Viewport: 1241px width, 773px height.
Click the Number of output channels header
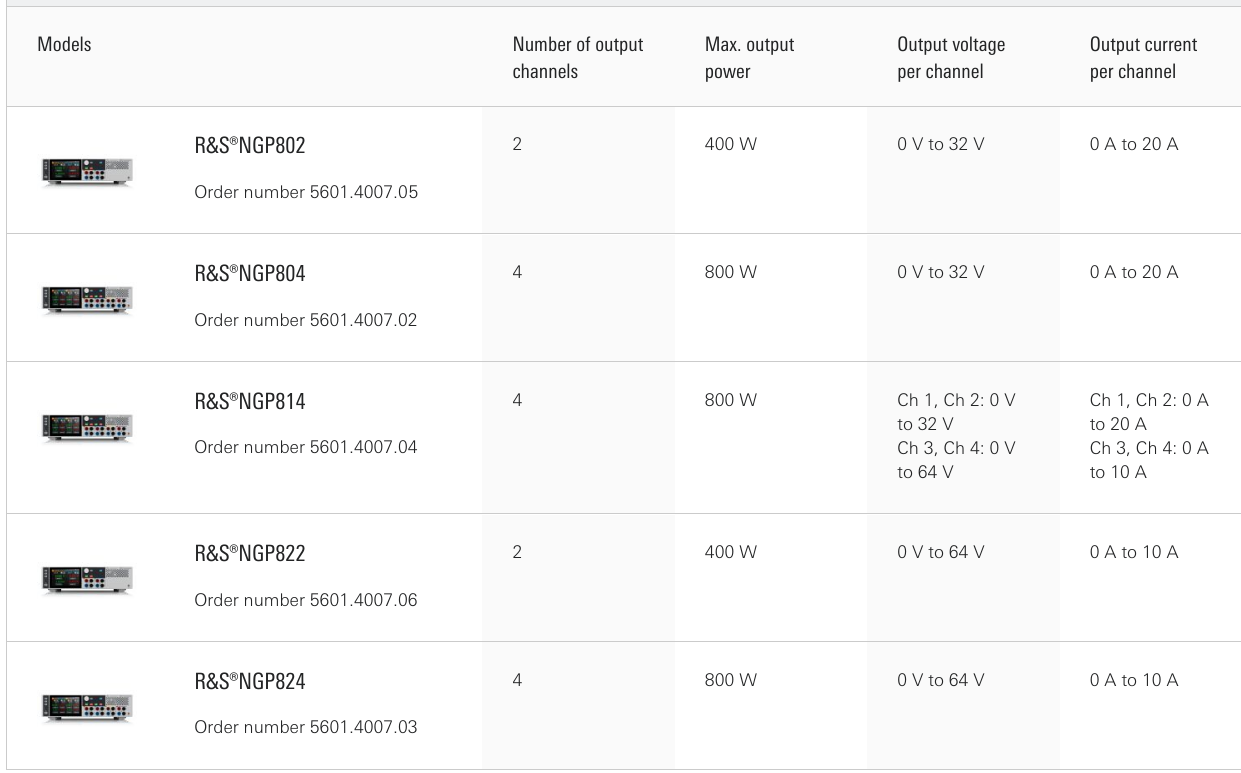[578, 58]
